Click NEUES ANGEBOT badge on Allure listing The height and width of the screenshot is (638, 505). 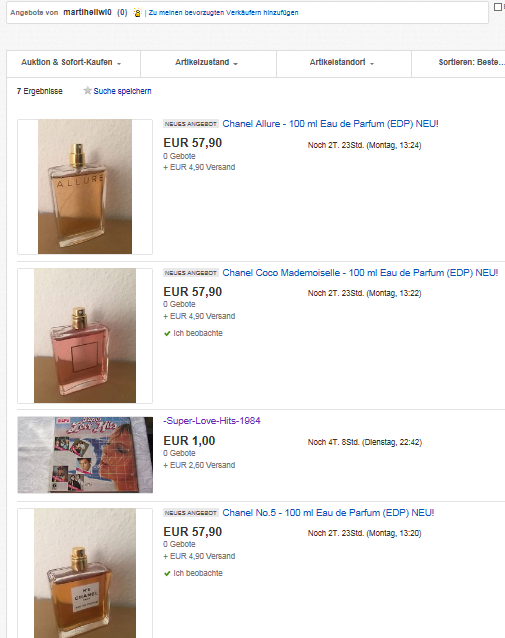click(x=191, y=124)
